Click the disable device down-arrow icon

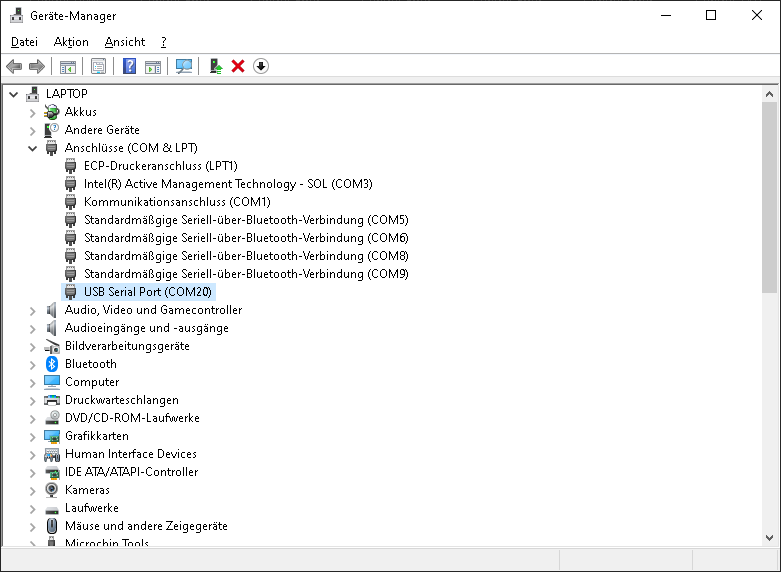coord(261,66)
